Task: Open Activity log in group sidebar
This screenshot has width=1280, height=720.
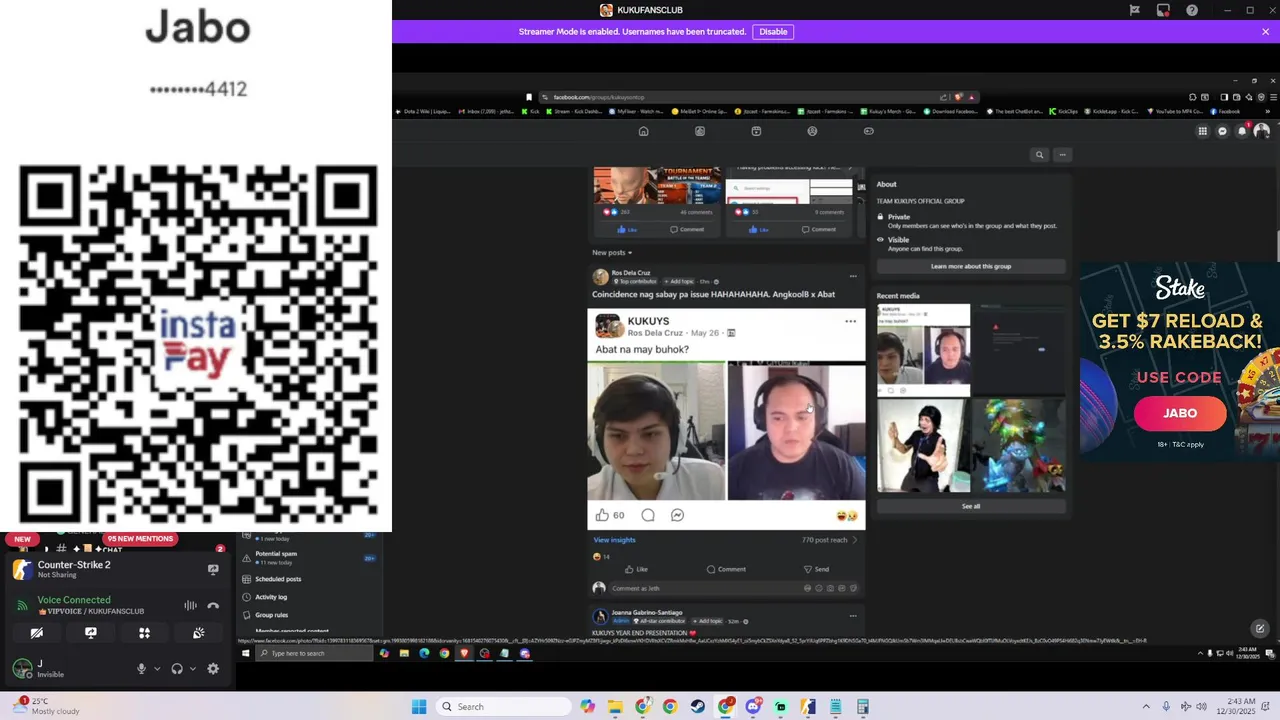Action: (271, 597)
